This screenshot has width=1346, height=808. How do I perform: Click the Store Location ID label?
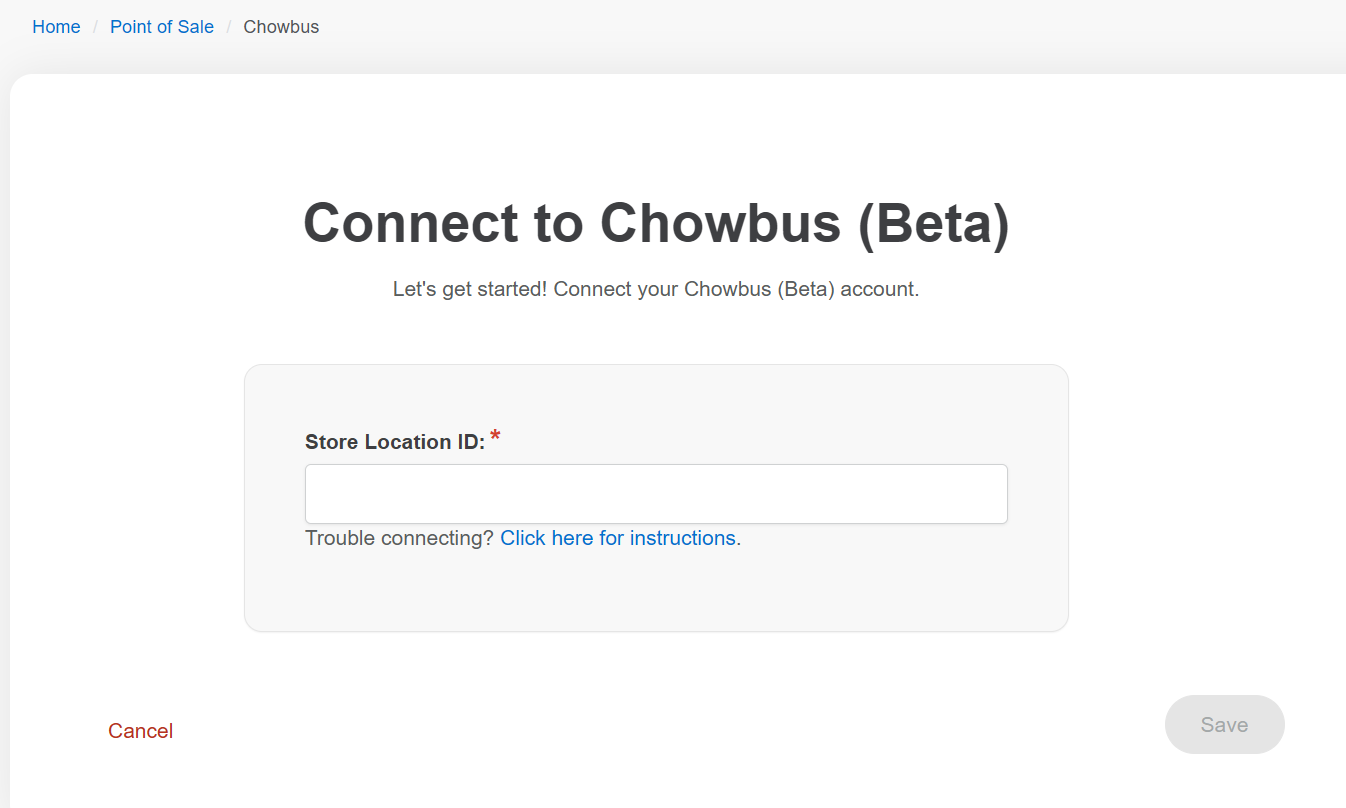click(x=395, y=442)
